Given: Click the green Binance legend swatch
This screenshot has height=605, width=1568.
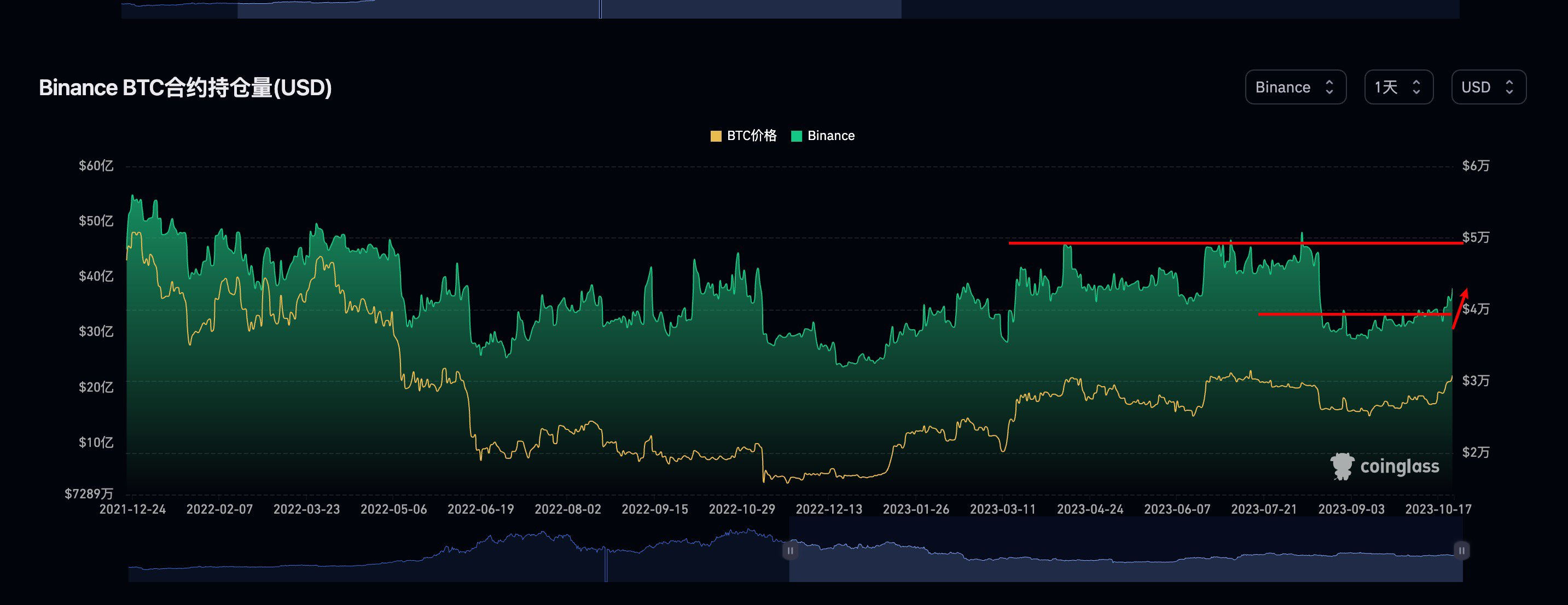Looking at the screenshot, I should [796, 136].
